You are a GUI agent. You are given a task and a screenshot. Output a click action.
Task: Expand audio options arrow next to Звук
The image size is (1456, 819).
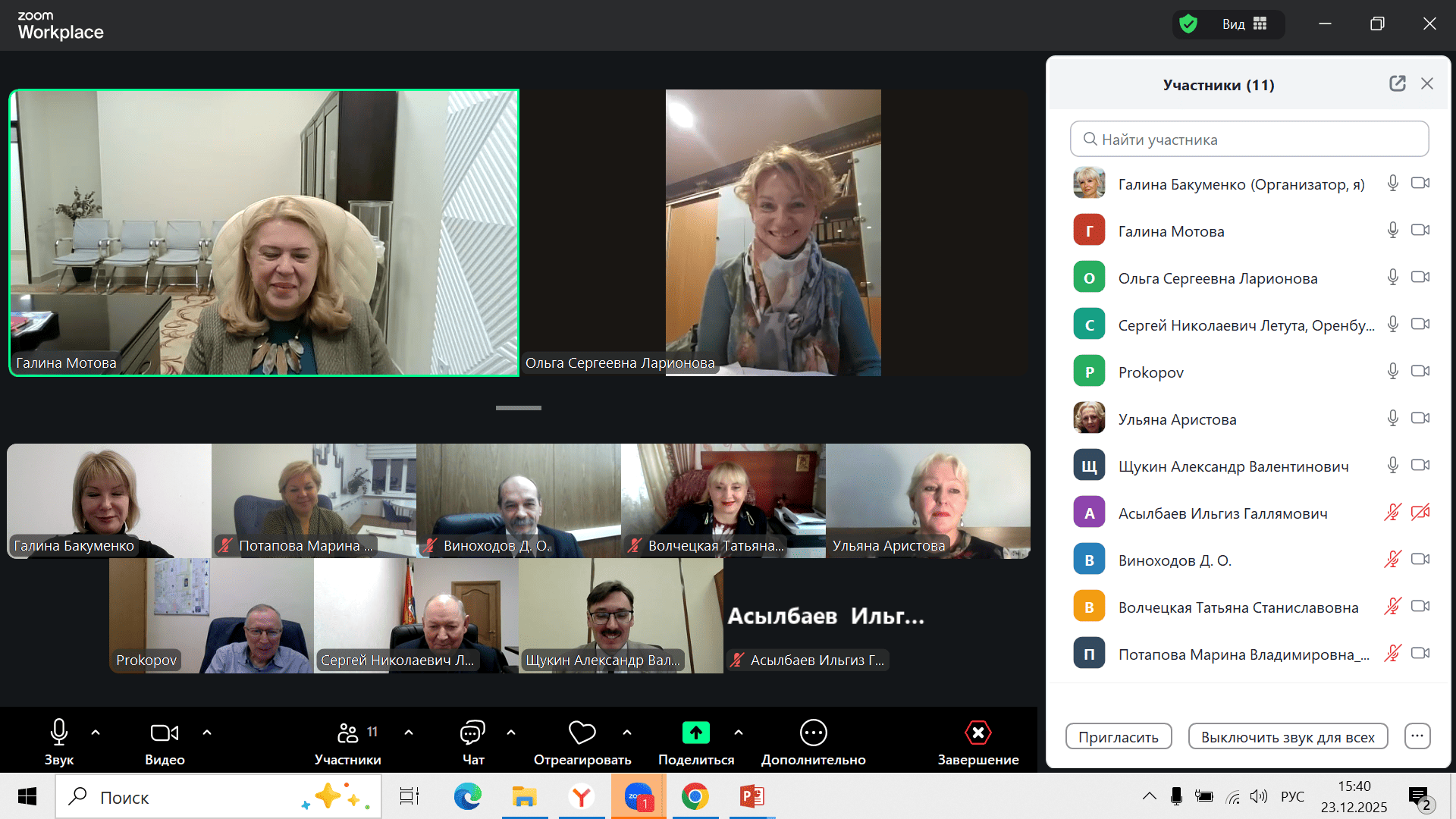pyautogui.click(x=96, y=733)
